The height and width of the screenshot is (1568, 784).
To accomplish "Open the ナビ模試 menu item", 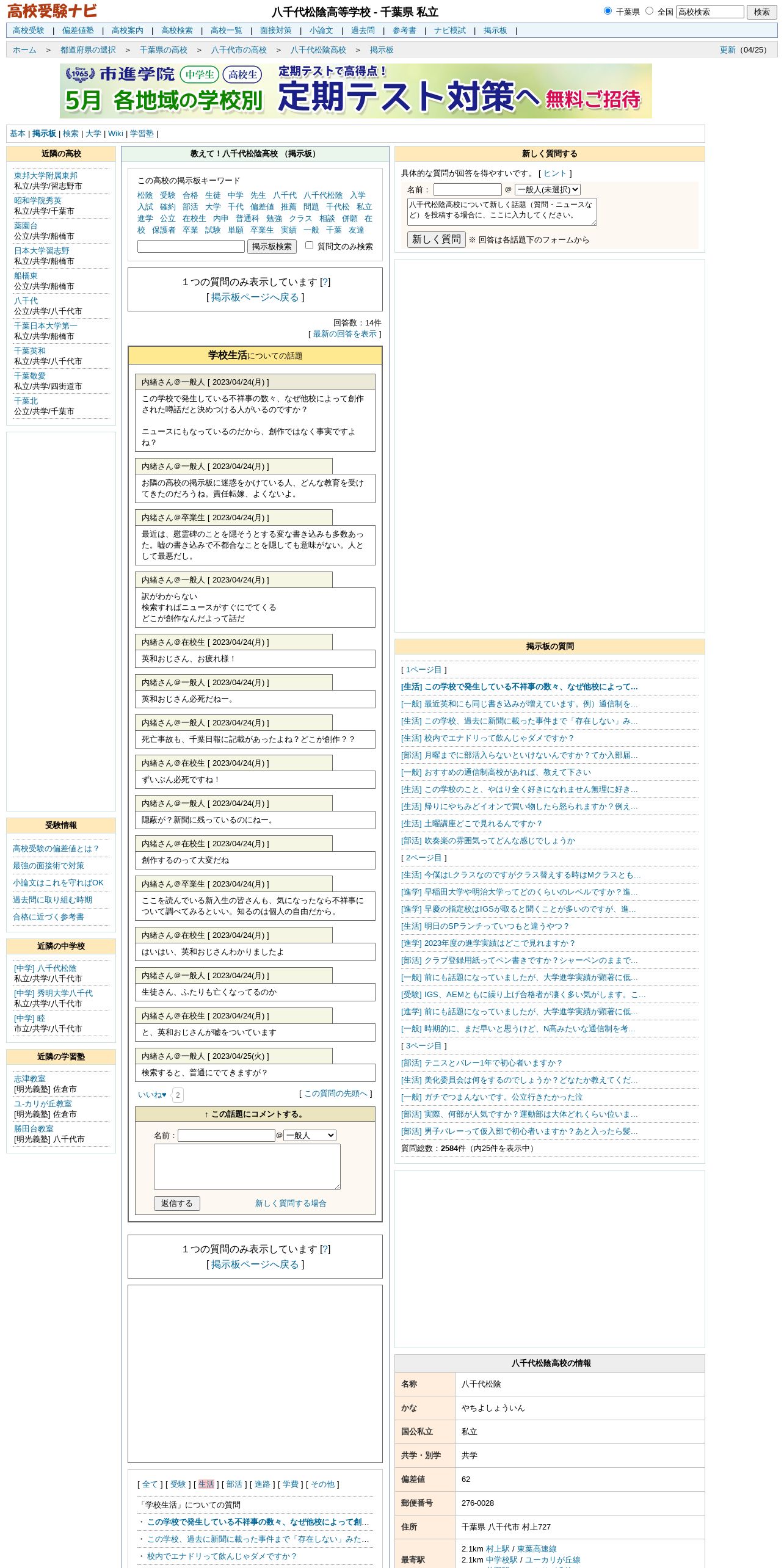I will pos(449,31).
